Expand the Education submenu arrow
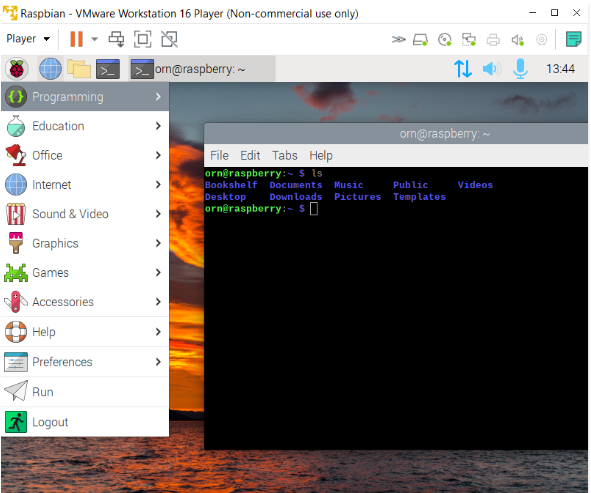591x493 pixels. click(x=158, y=126)
